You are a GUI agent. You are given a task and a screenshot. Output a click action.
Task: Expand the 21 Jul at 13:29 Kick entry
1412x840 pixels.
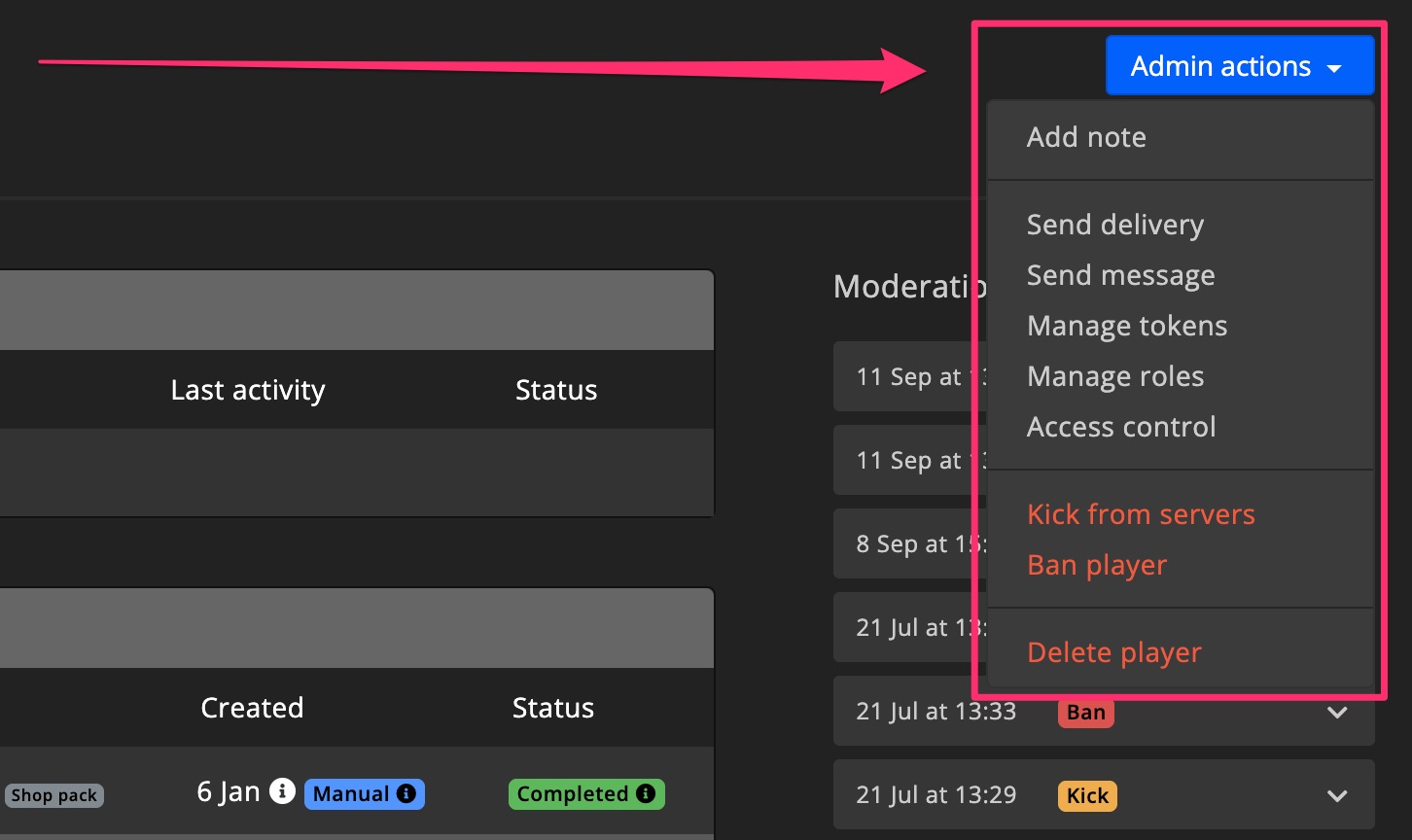point(1339,794)
